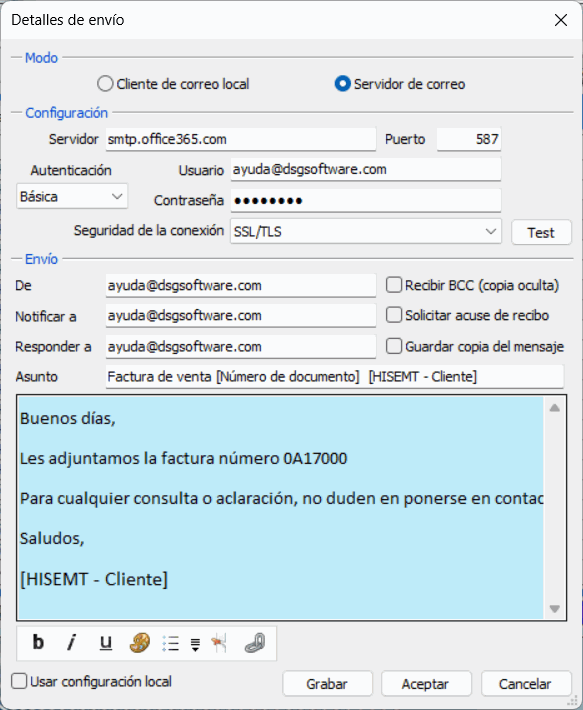Toggle bold formatting in message toolbar

[x=38, y=643]
